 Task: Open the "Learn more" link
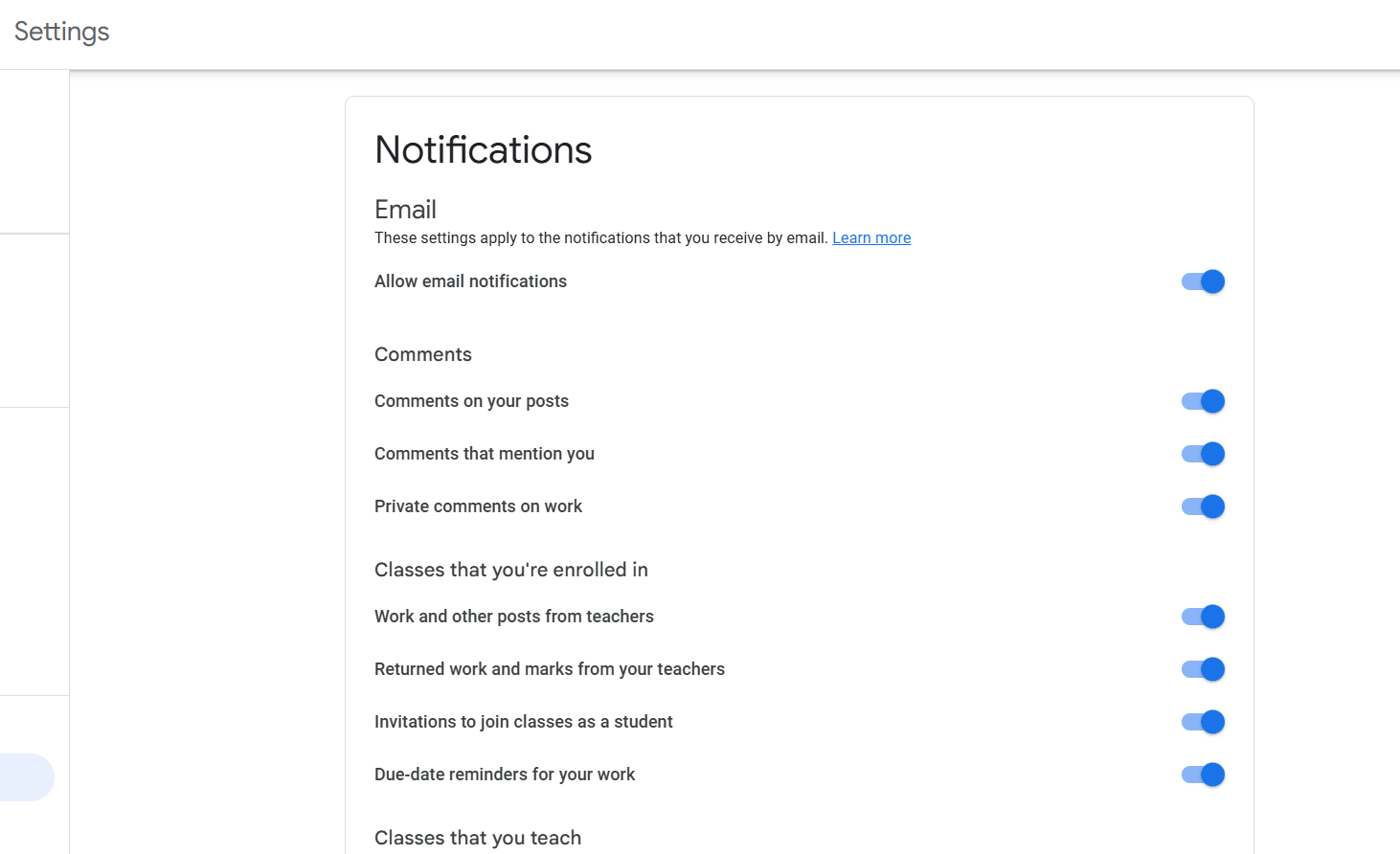coord(870,237)
